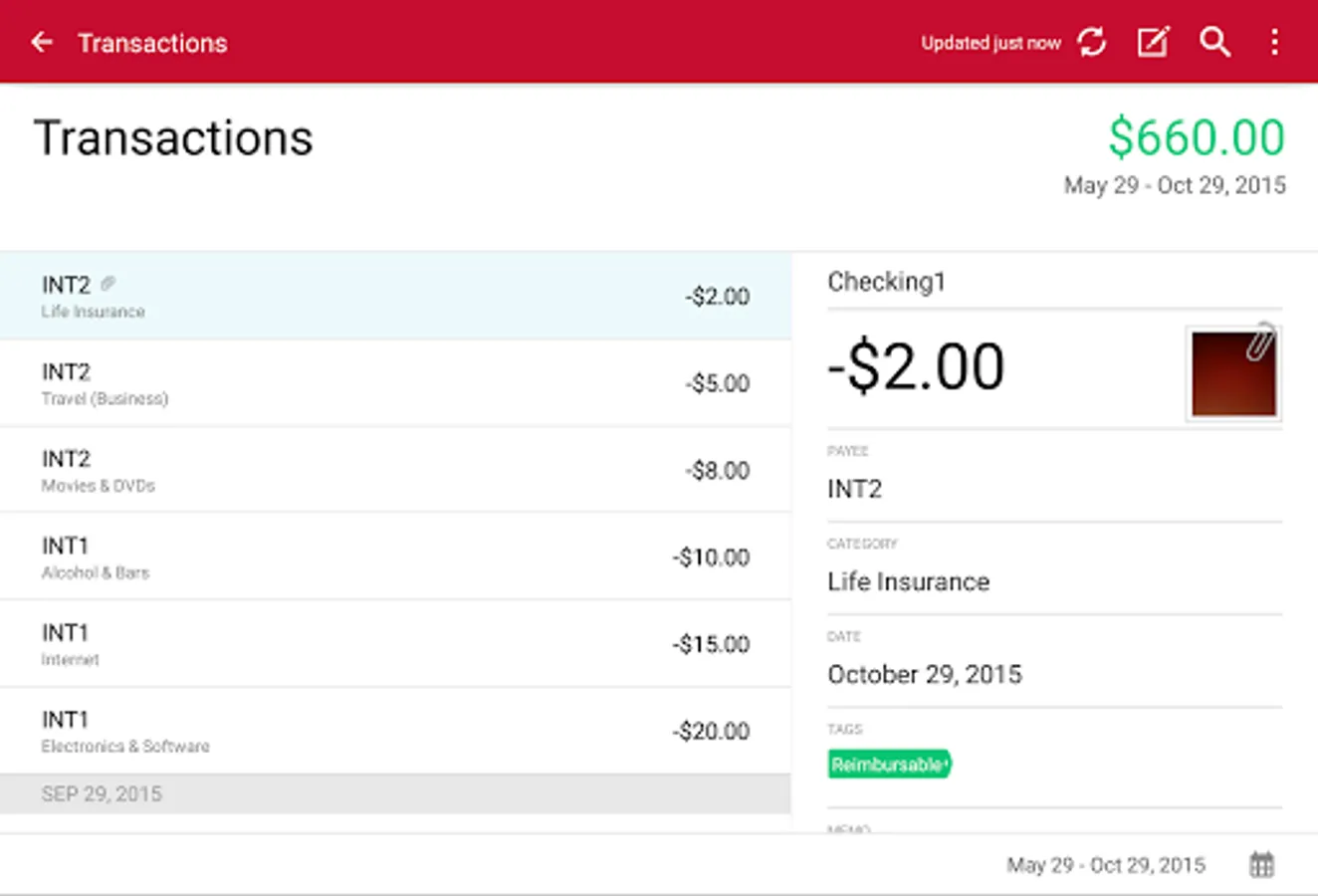Screen dimensions: 1318x896
Task: Click the Checking1 account name
Action: 886,282
